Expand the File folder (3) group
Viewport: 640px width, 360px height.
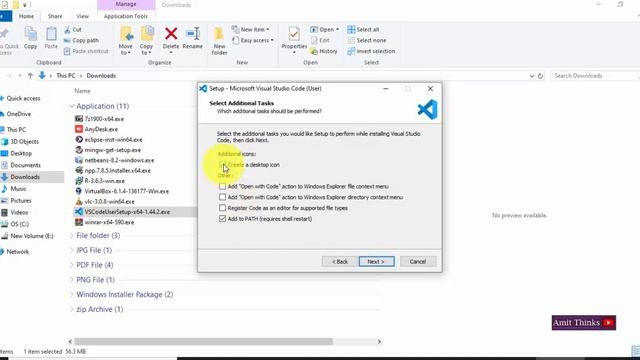[72, 236]
